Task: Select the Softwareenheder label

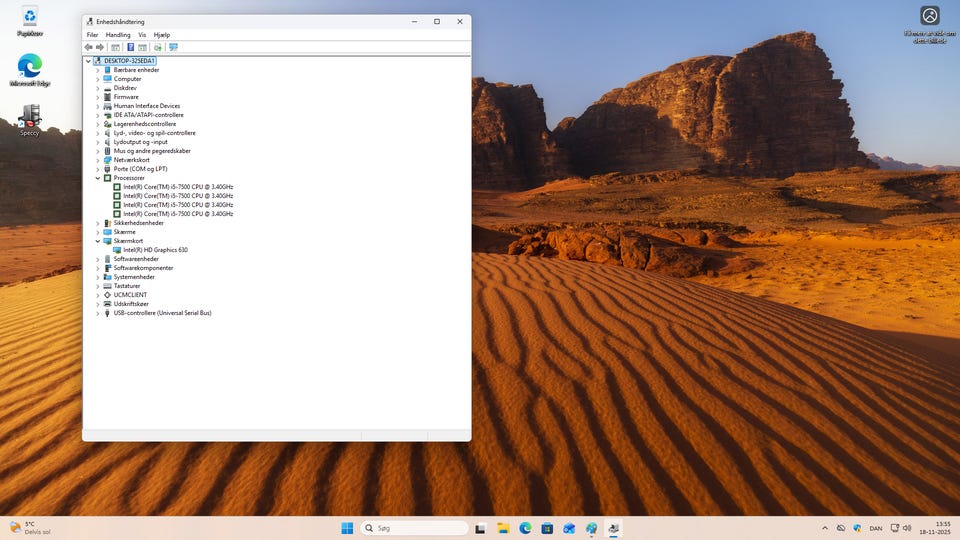Action: point(136,259)
